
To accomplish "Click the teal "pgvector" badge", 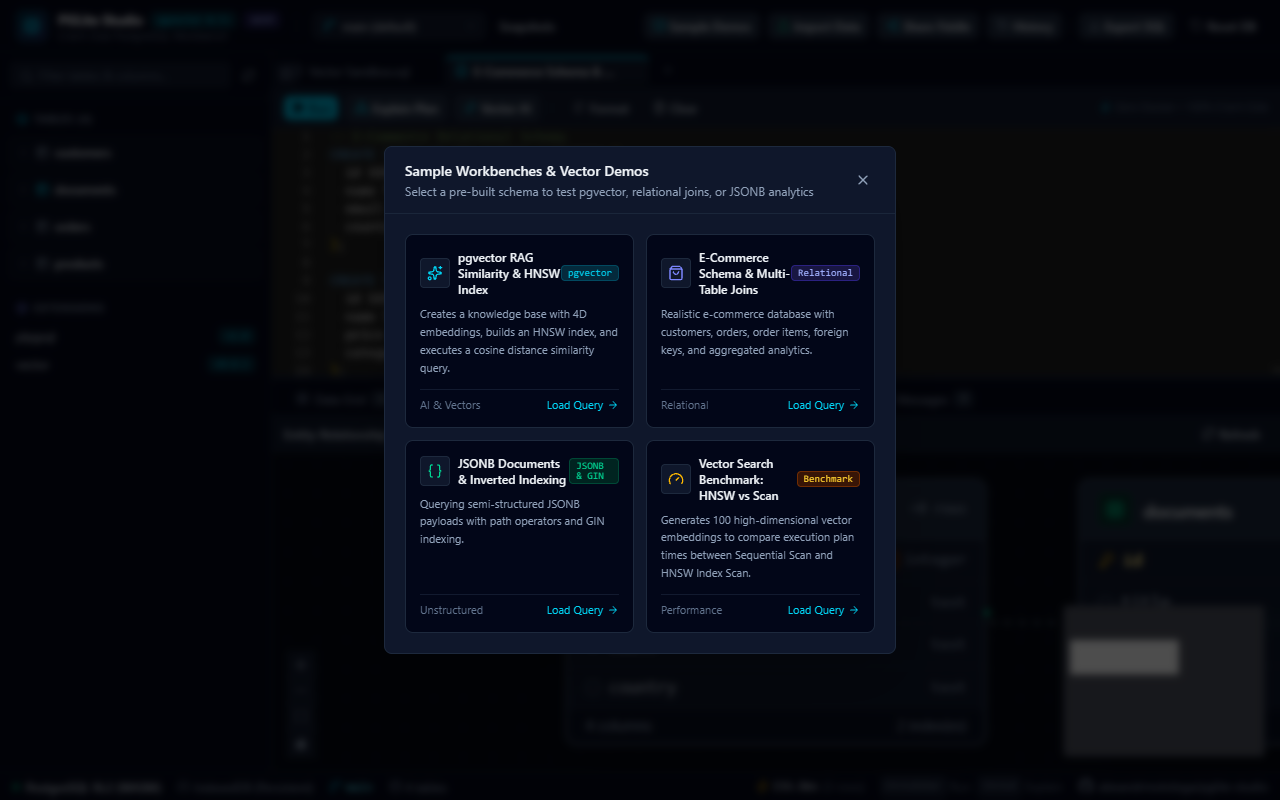I will pyautogui.click(x=590, y=273).
